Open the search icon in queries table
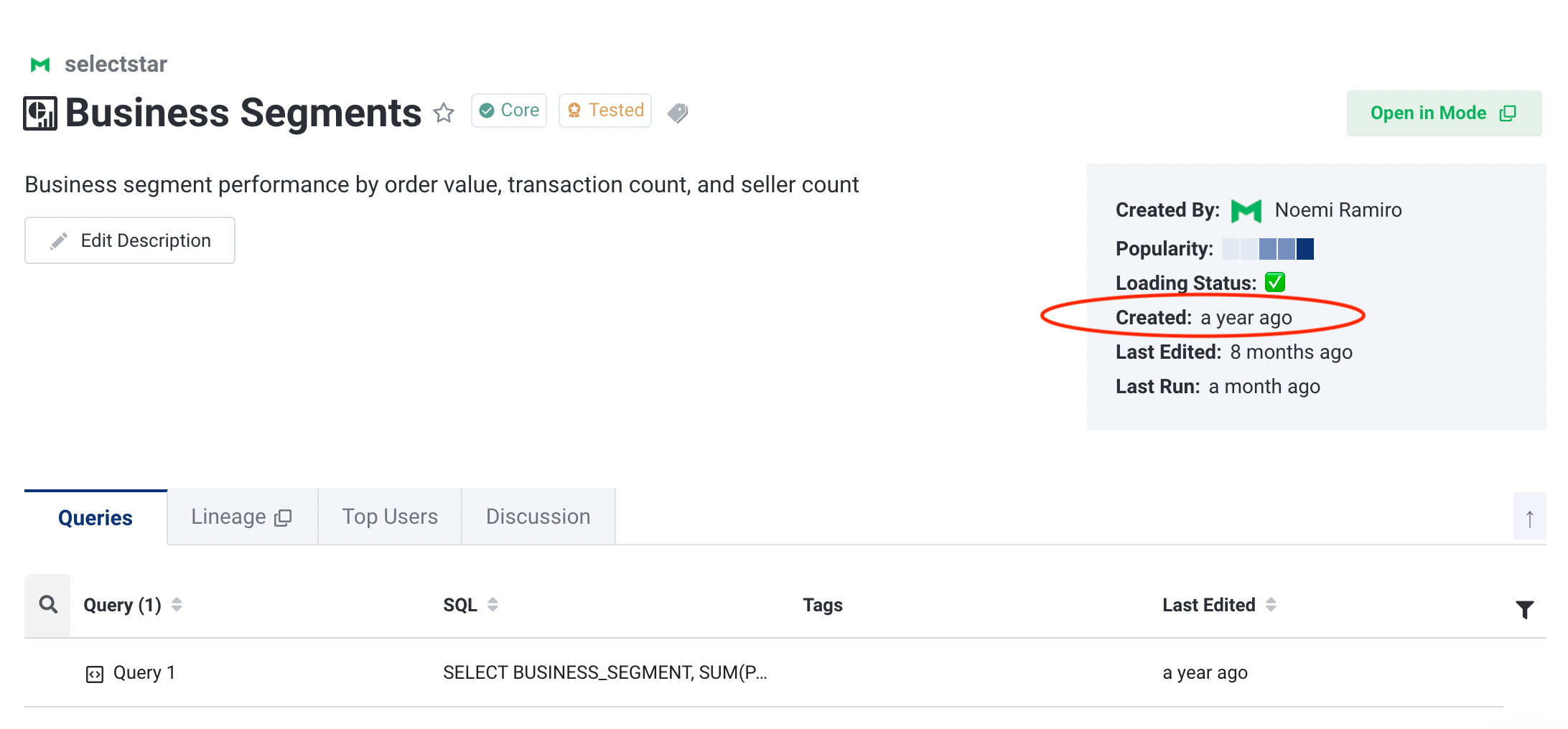This screenshot has height=729, width=1568. point(48,605)
